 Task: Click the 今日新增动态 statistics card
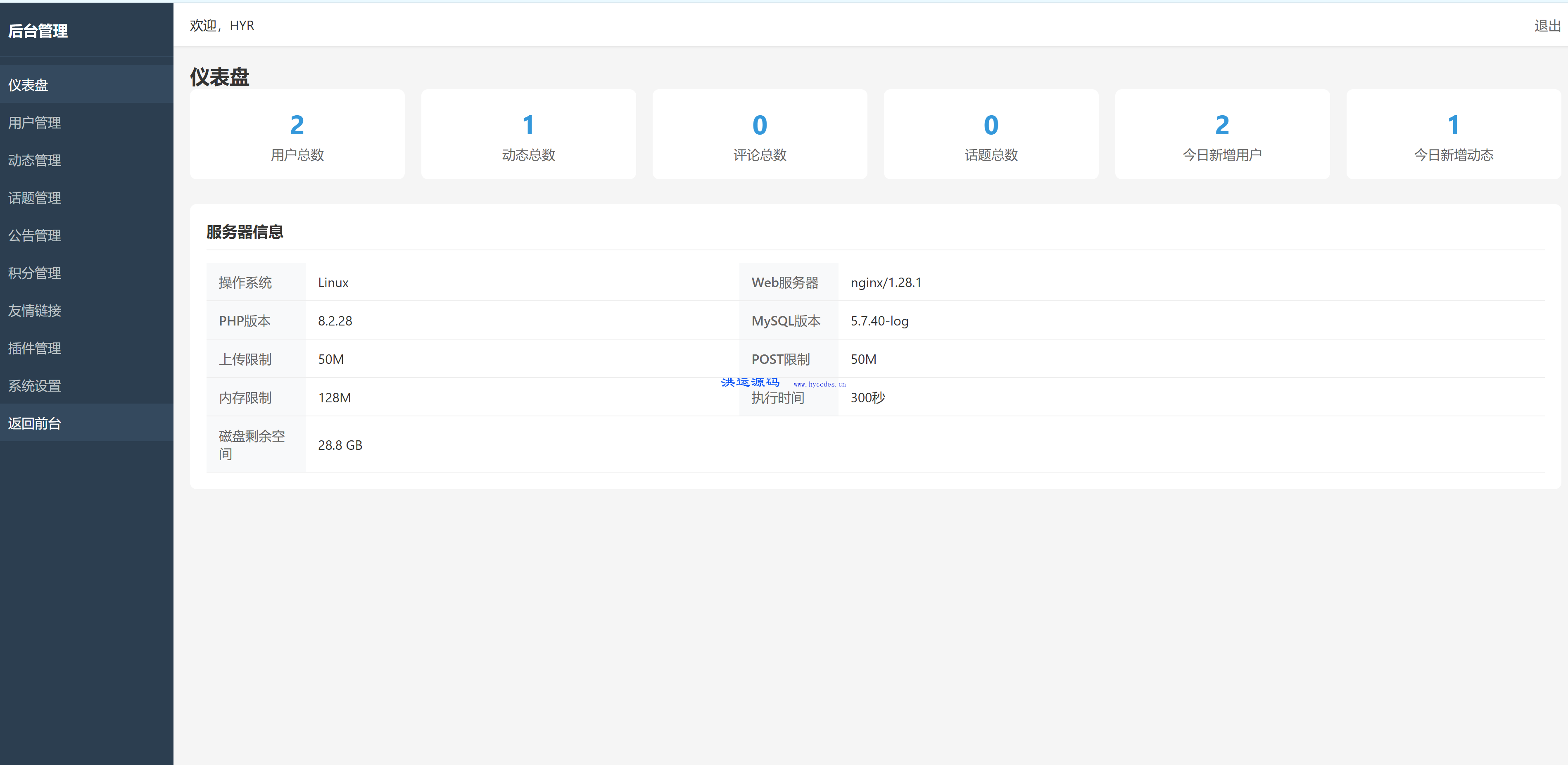pyautogui.click(x=1454, y=135)
